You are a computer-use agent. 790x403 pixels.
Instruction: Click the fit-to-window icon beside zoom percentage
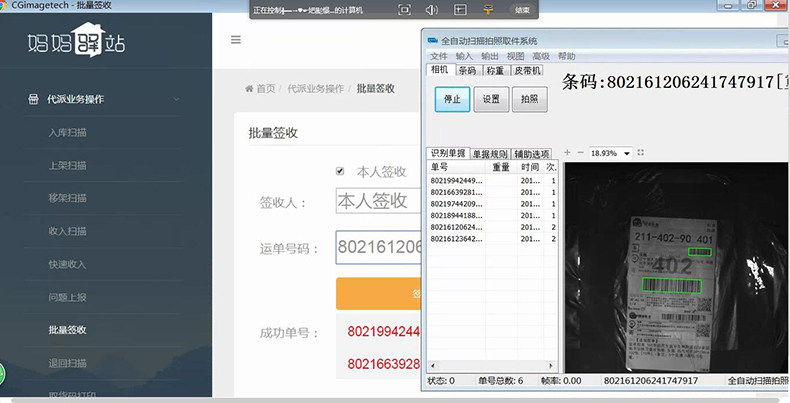[x=641, y=152]
